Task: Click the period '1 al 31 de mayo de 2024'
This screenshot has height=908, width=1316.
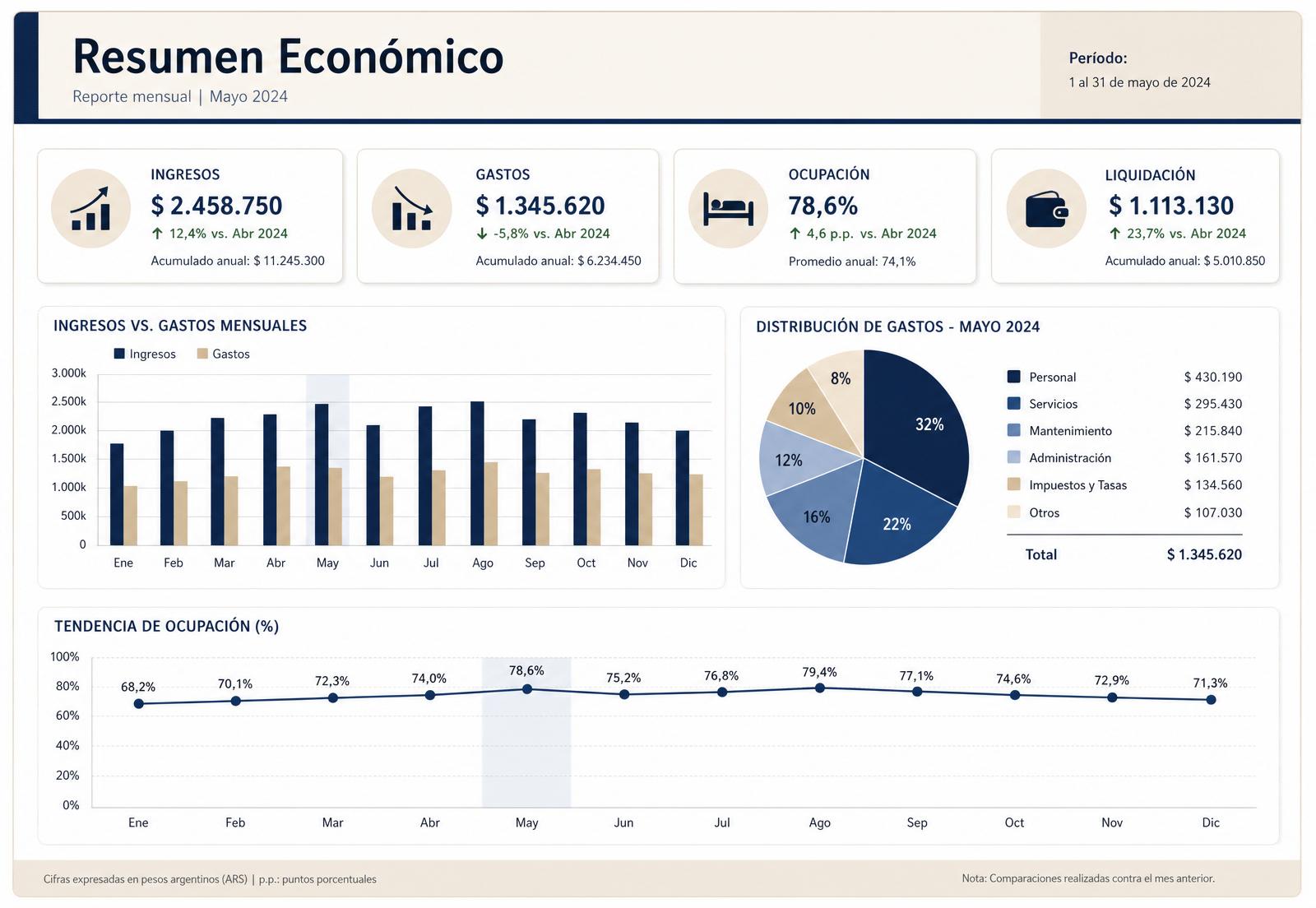Action: point(1139,82)
